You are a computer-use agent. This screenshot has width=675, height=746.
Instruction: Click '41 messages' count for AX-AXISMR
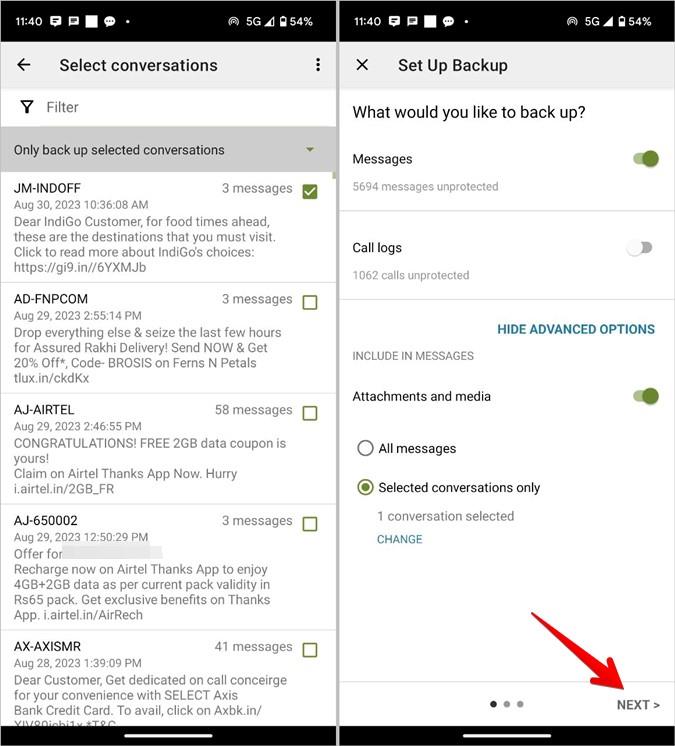[254, 646]
